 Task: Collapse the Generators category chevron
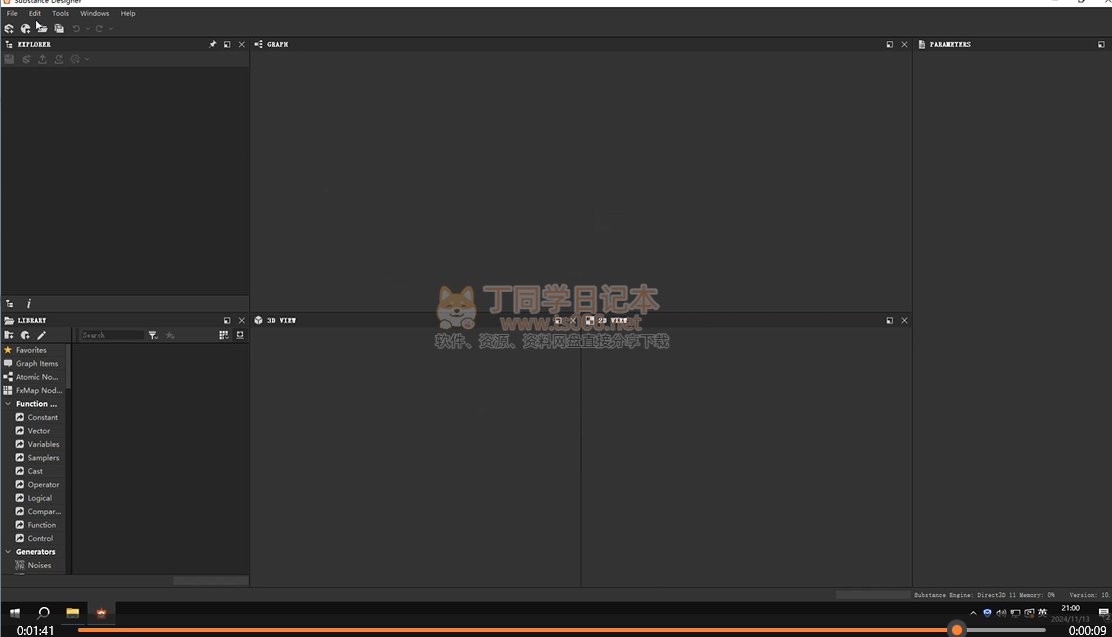8,552
